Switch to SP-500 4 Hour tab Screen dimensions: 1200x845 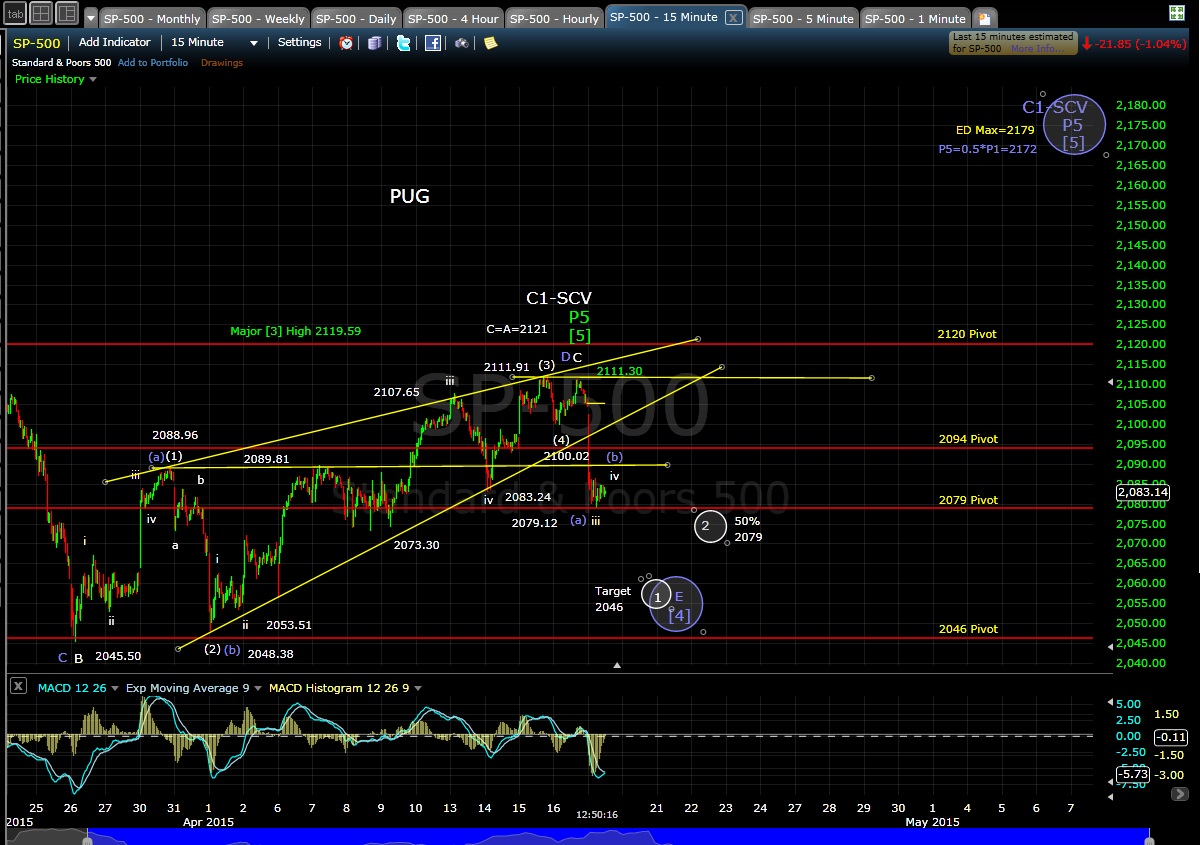point(453,19)
